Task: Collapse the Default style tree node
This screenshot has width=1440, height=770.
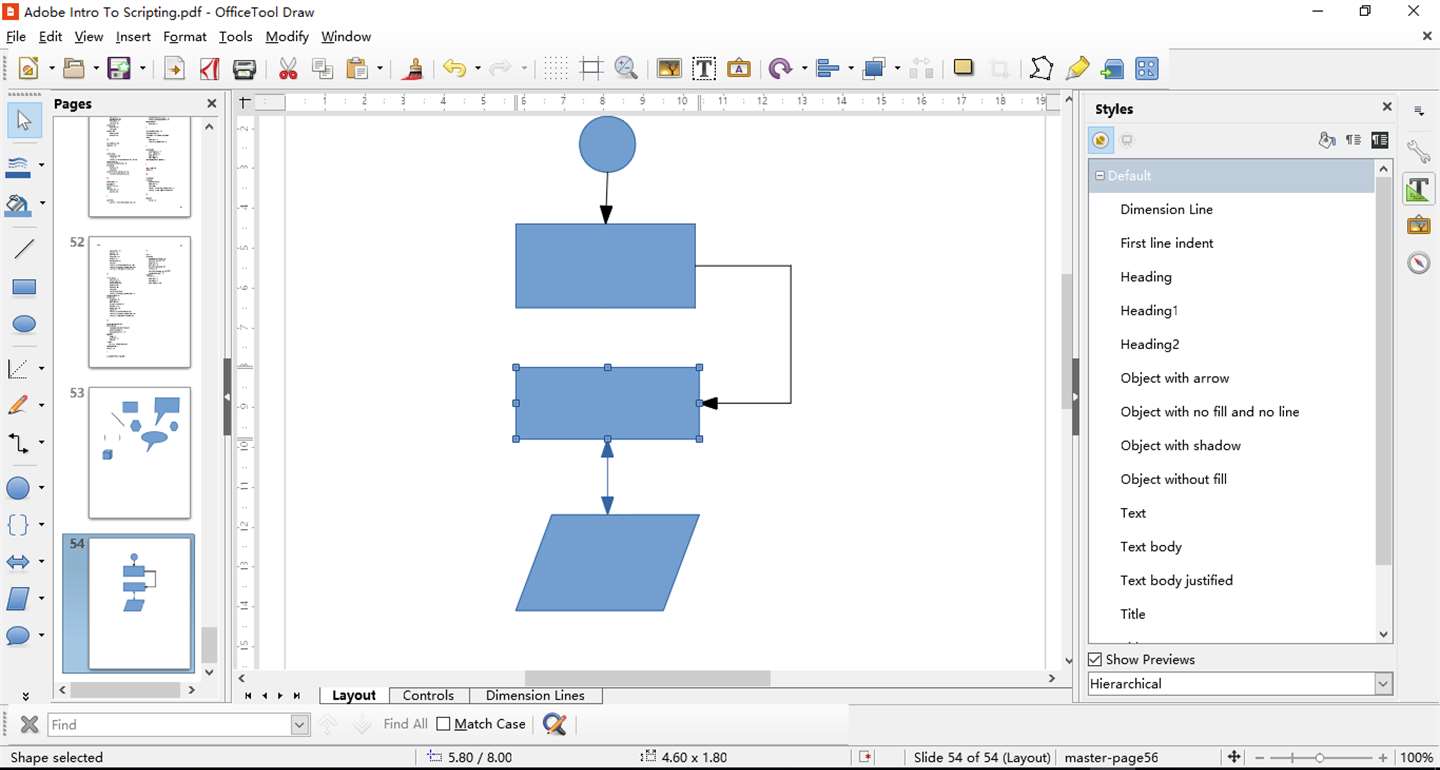Action: (x=1100, y=176)
